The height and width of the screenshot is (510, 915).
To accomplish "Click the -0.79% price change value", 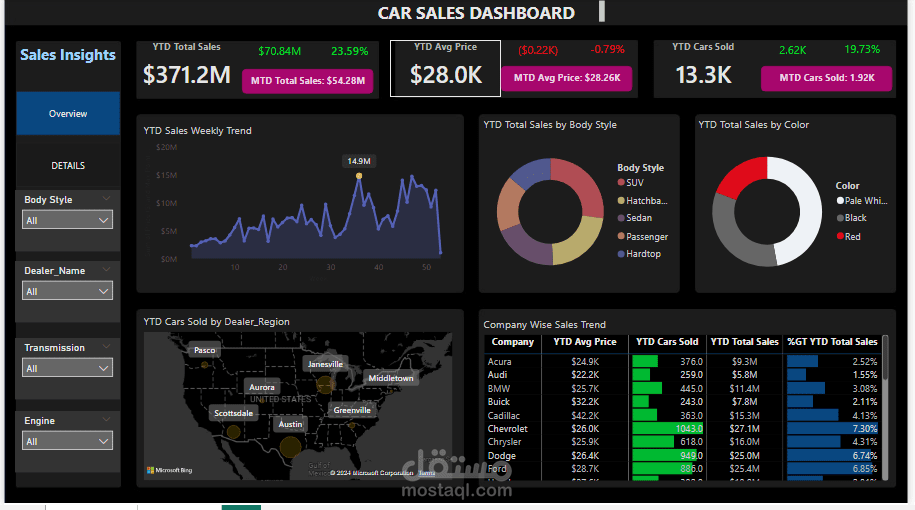I will click(607, 50).
